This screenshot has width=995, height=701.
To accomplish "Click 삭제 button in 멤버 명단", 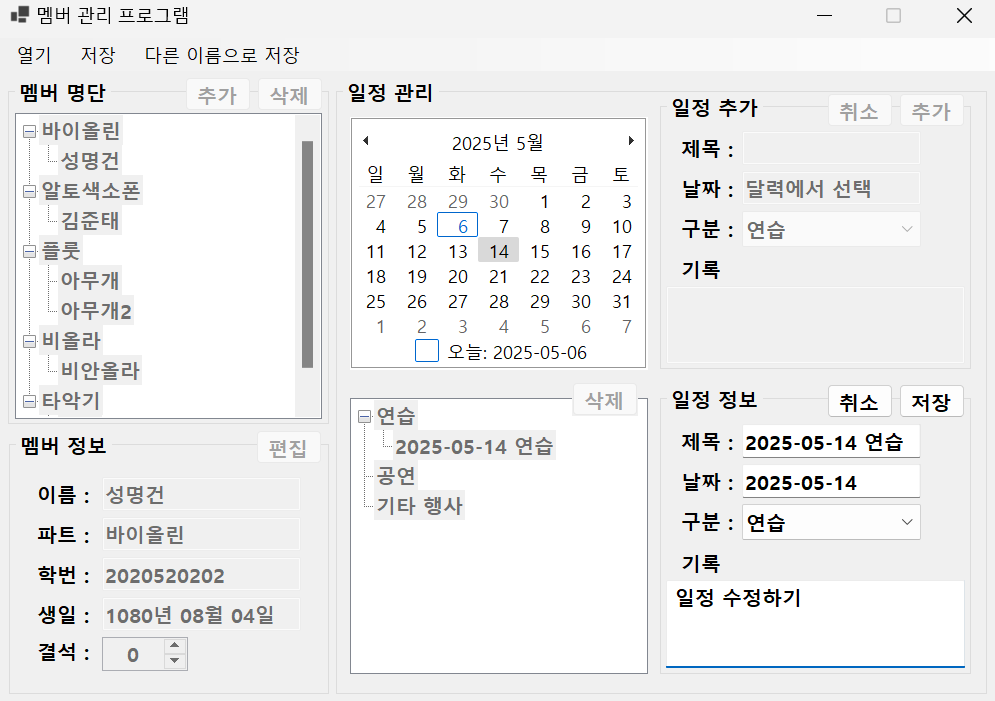I will (x=289, y=95).
